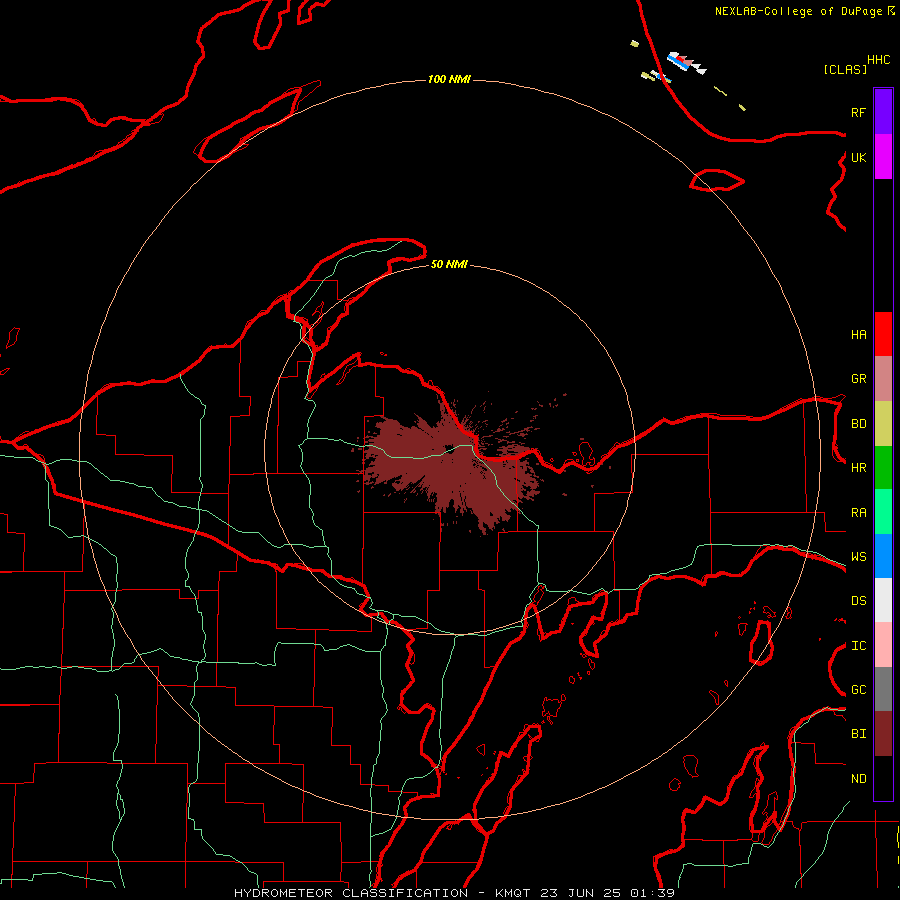
Task: Click the BI dark red legend swatch
Action: (883, 734)
